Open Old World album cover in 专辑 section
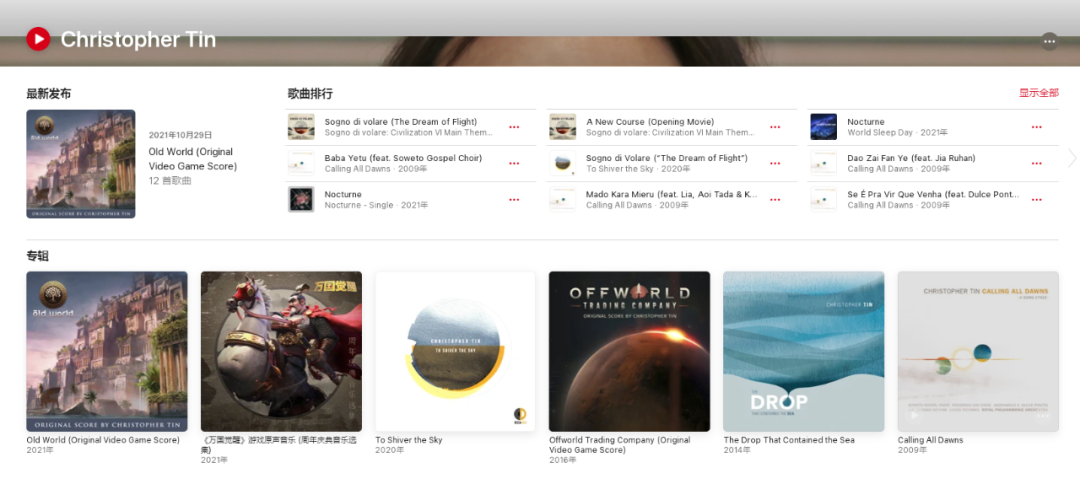1080x484 pixels. 107,351
